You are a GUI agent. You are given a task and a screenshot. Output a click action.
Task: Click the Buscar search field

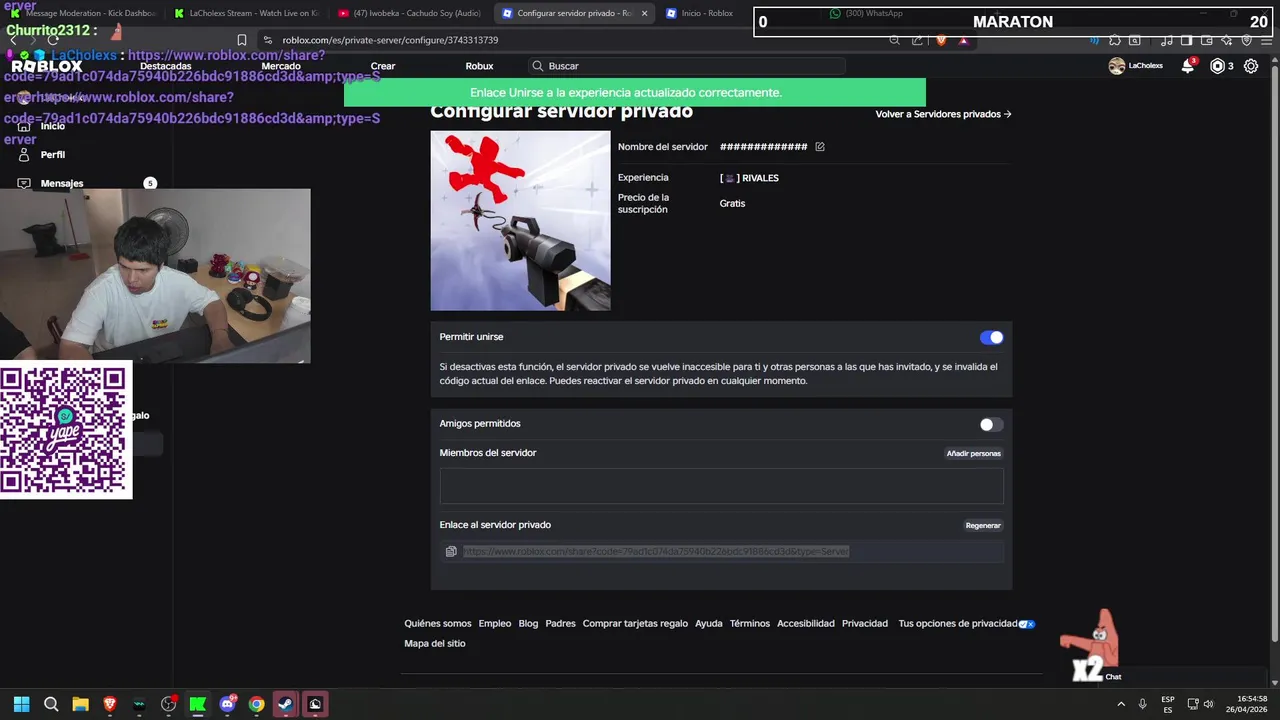[685, 66]
